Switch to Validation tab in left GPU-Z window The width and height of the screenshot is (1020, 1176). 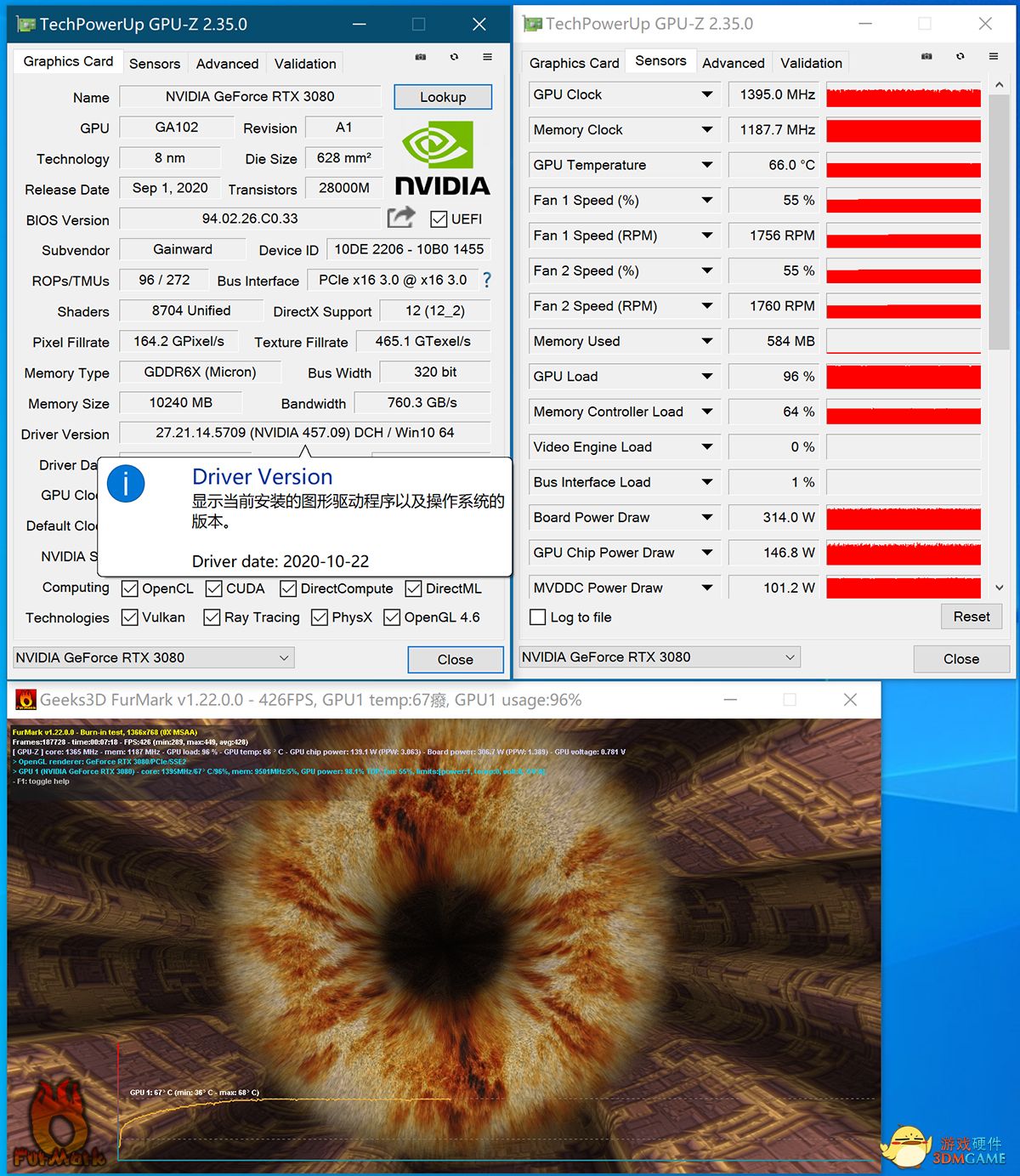click(305, 64)
